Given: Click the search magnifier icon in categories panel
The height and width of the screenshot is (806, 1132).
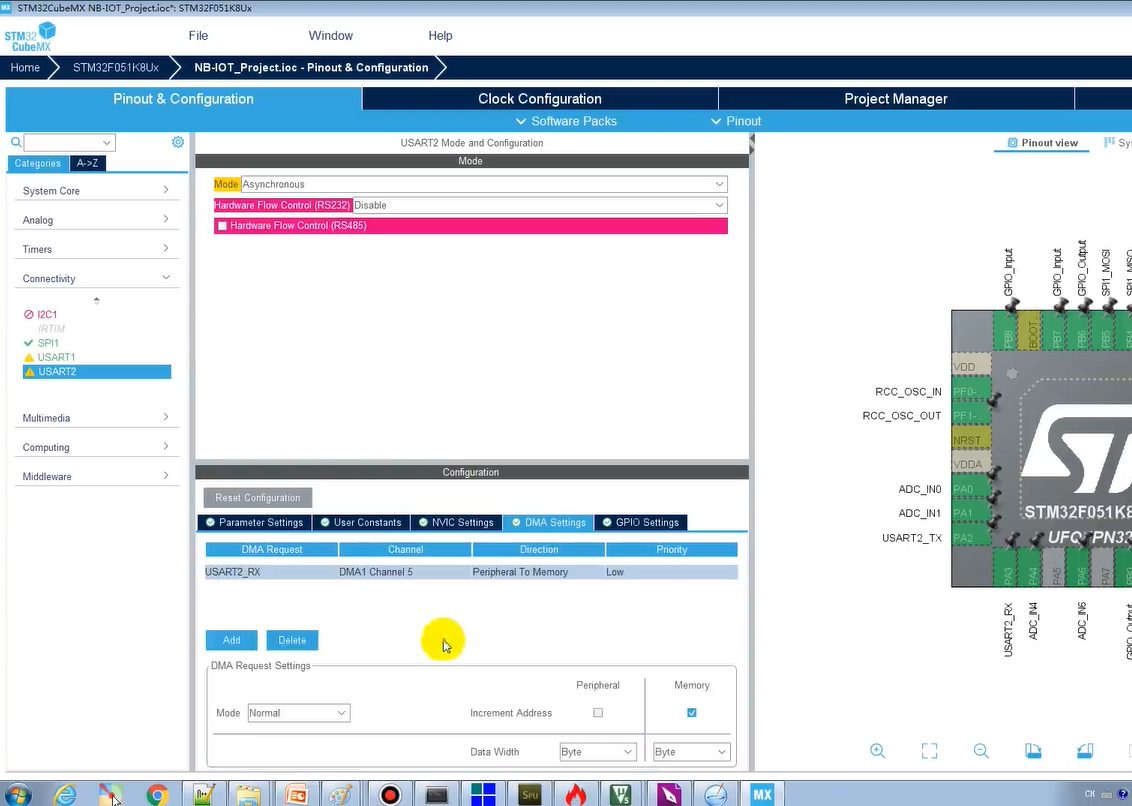Looking at the screenshot, I should point(16,142).
